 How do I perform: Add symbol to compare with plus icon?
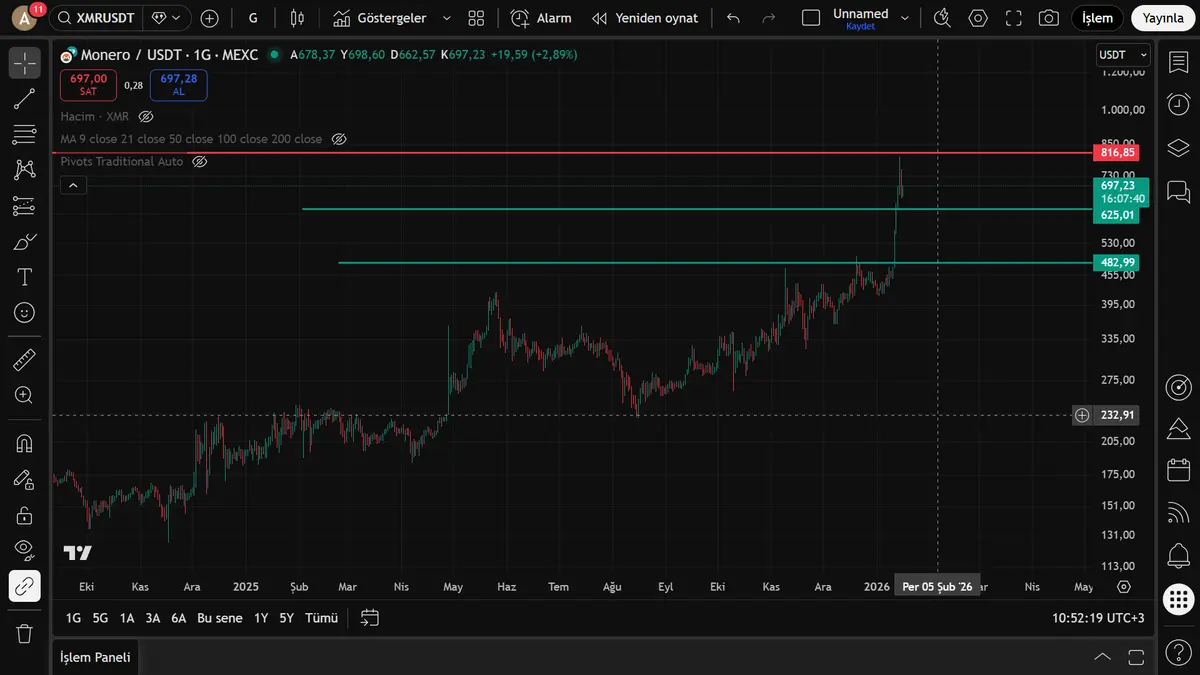pos(209,18)
